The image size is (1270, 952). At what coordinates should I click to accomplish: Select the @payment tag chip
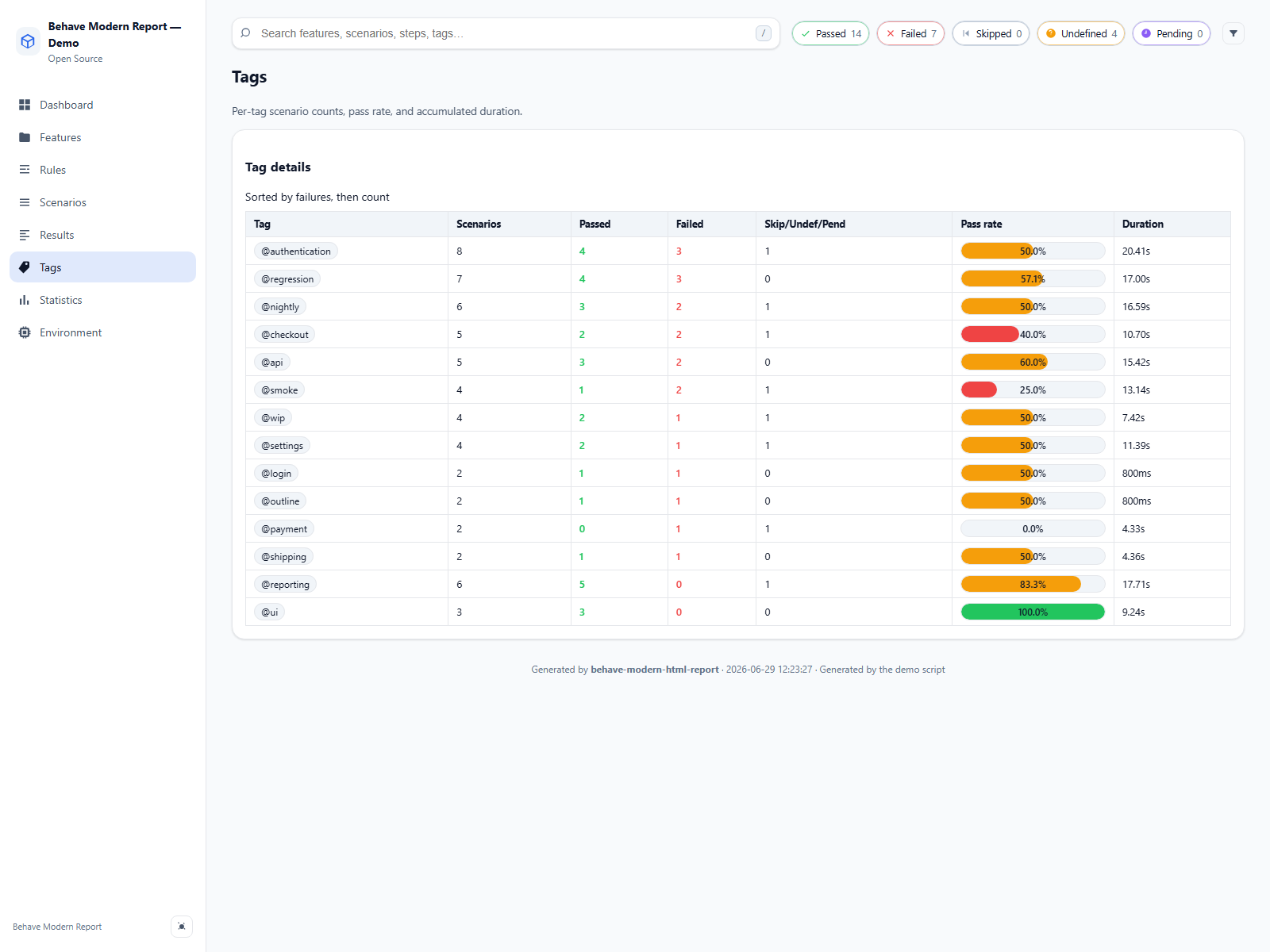[284, 529]
